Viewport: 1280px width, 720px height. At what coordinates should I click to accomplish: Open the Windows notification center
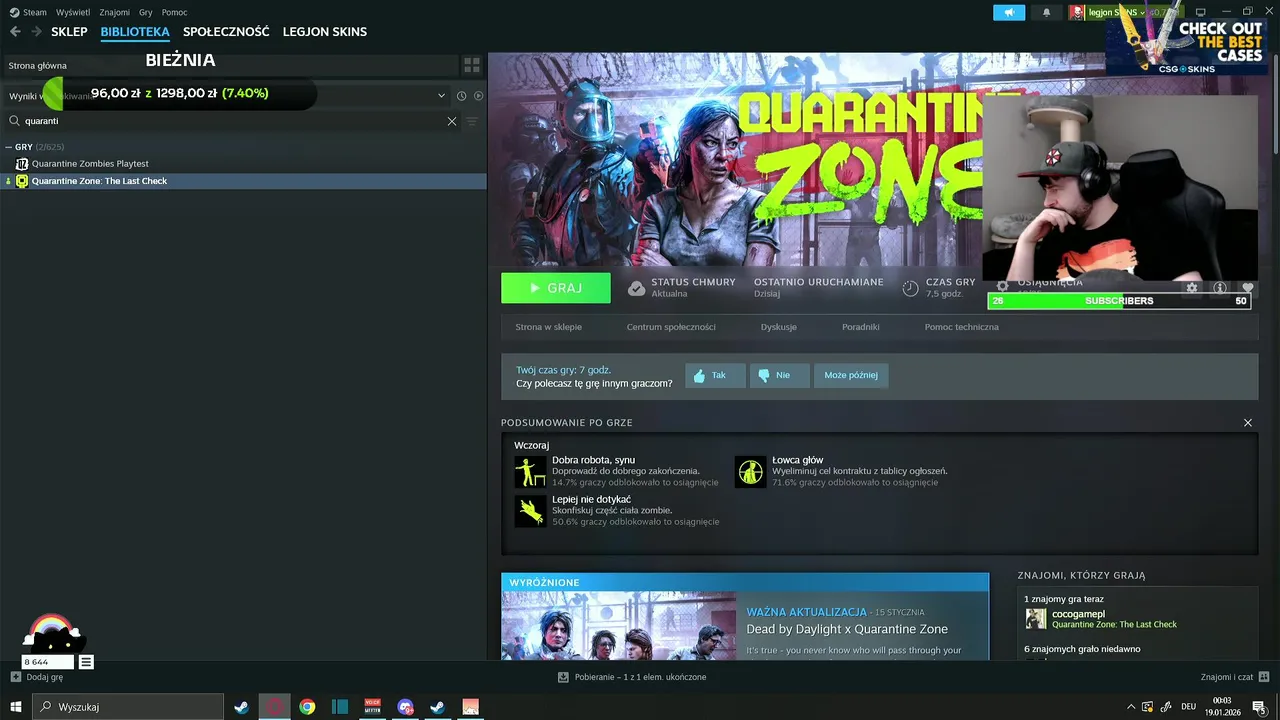tap(1259, 707)
